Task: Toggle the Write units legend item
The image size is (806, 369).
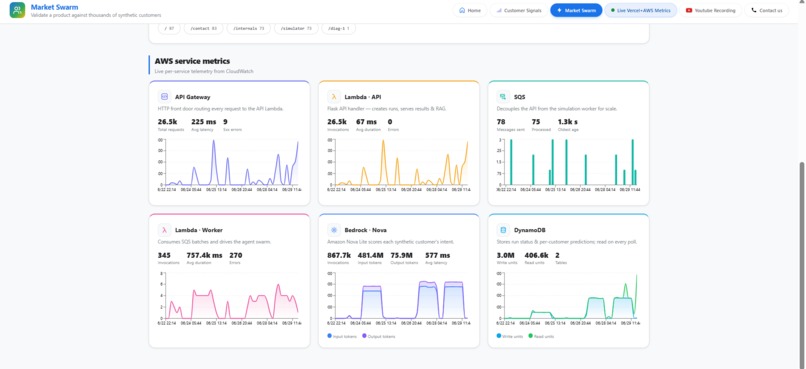Action: 510,336
